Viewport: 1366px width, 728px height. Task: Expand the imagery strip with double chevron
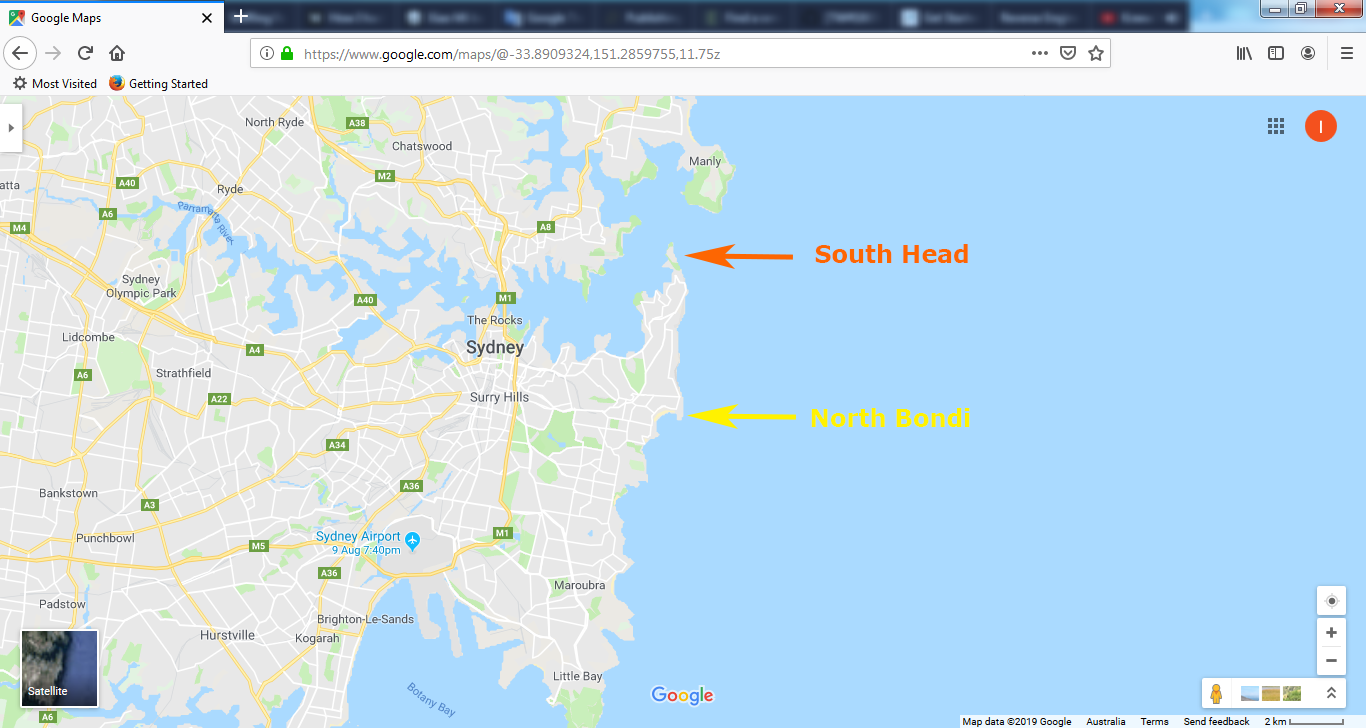[x=1331, y=693]
